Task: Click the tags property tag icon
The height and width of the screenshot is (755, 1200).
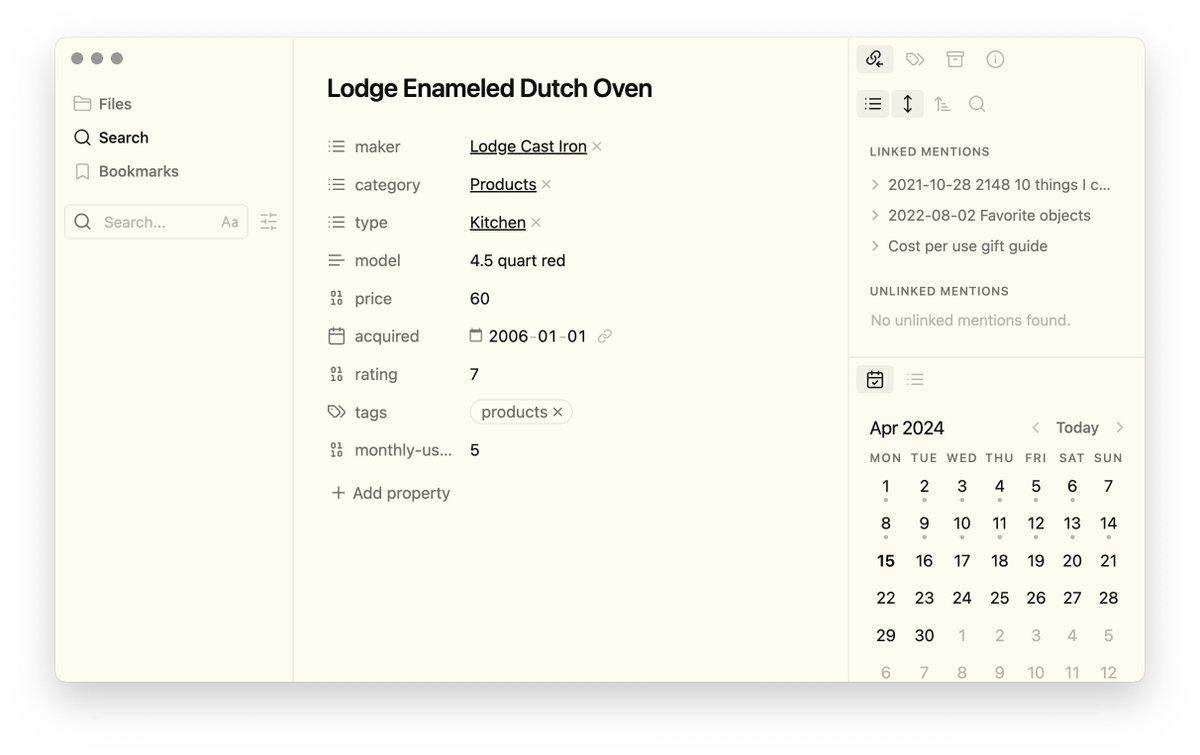Action: tap(336, 412)
